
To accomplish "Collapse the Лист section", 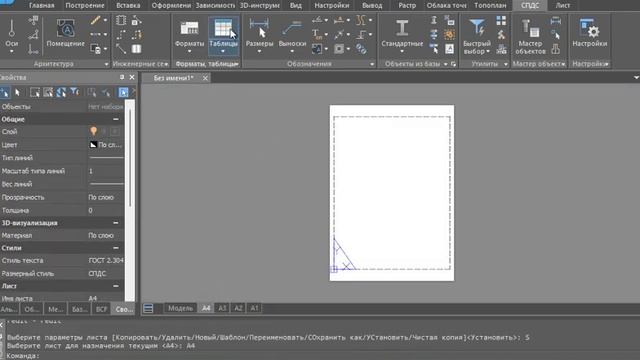I will point(116,286).
